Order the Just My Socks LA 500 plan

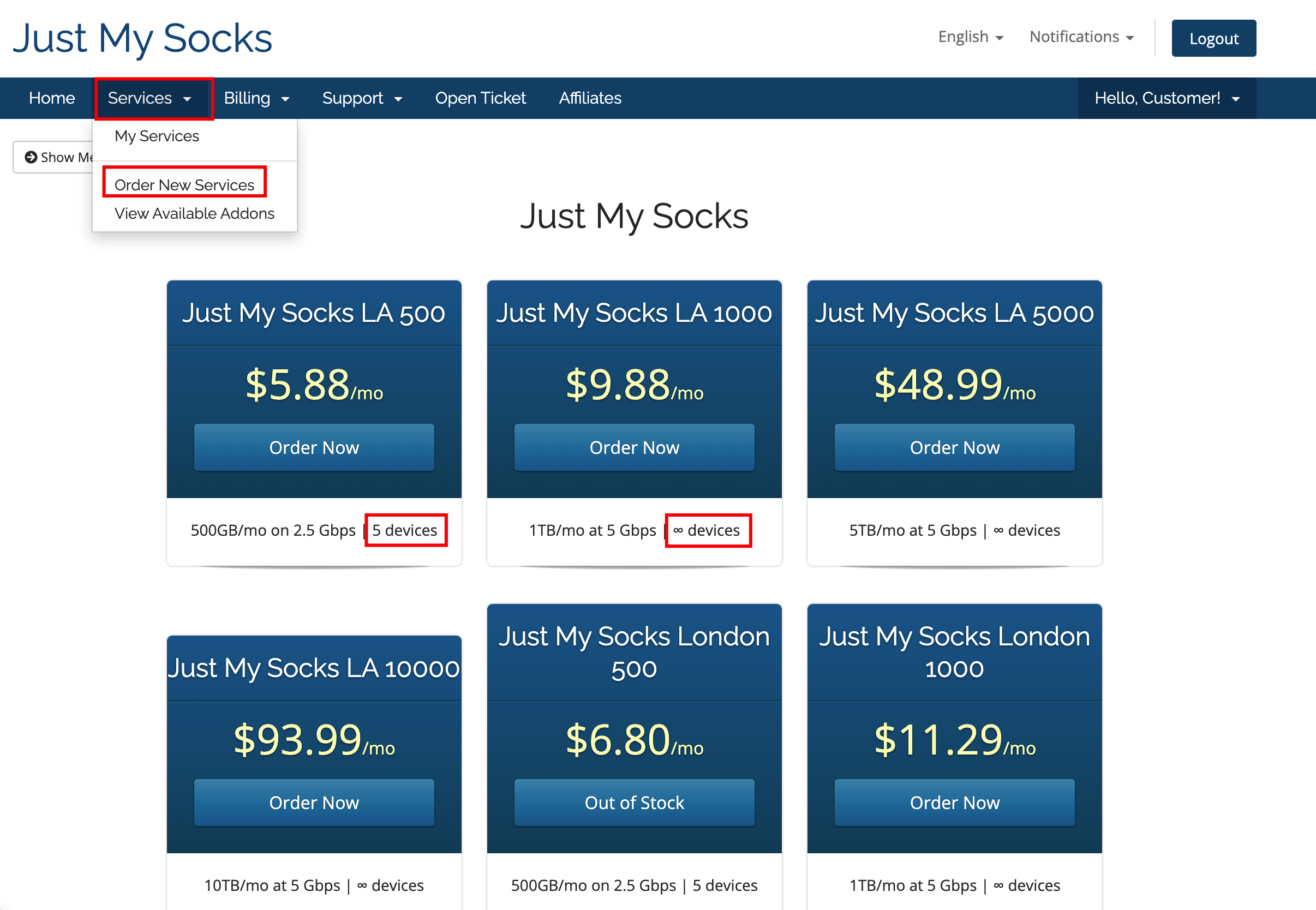(x=314, y=447)
